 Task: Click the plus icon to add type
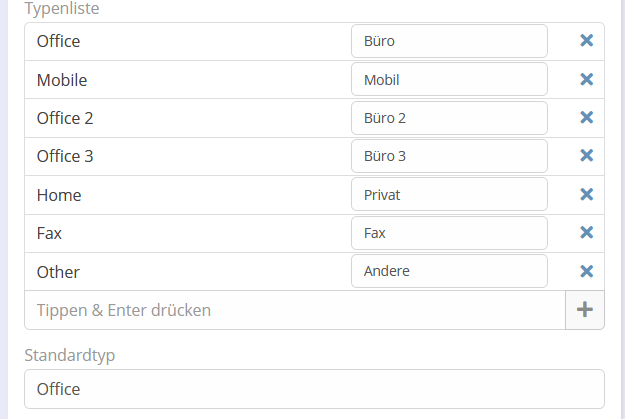(x=585, y=310)
